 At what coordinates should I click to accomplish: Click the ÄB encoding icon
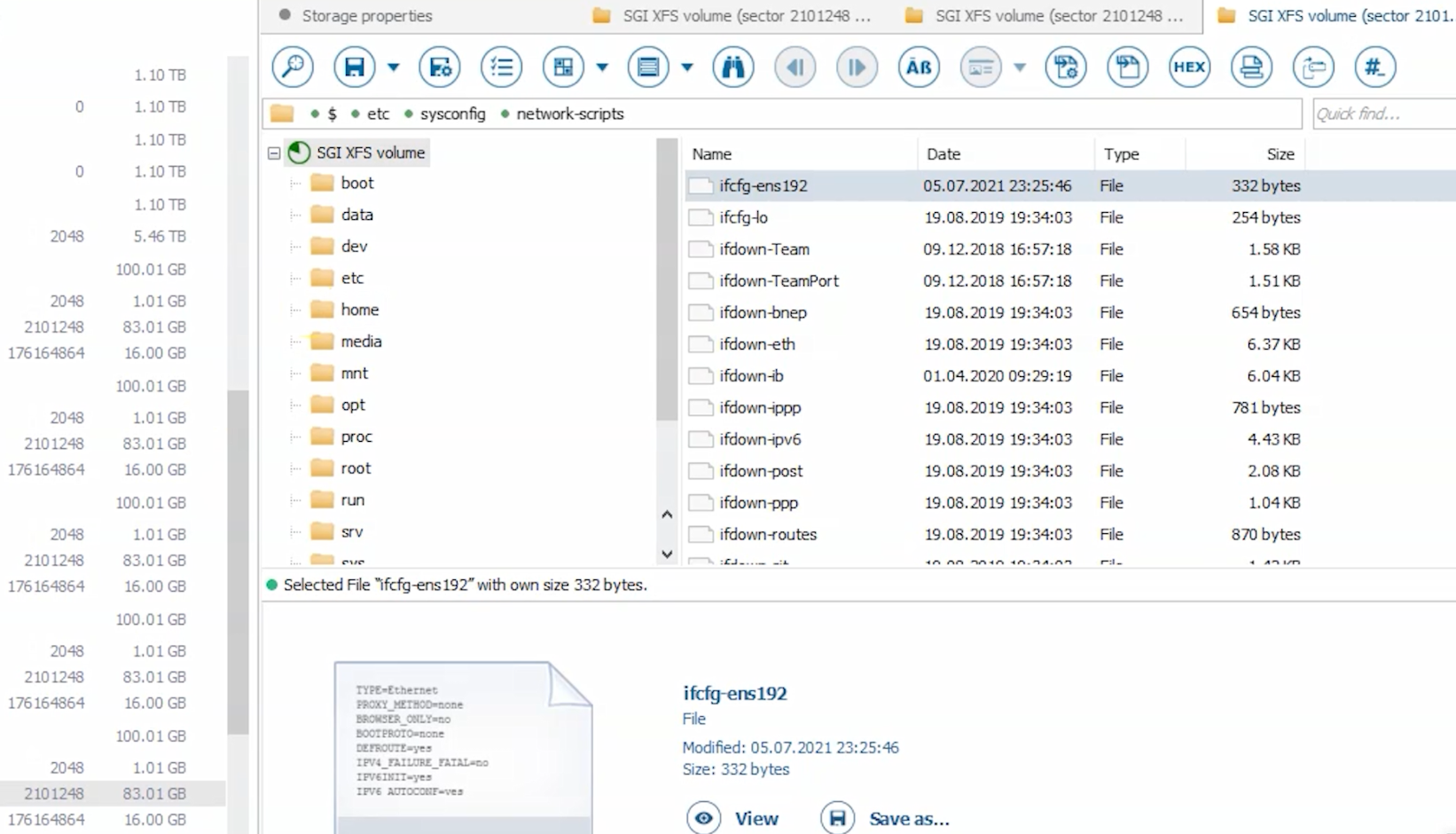point(918,67)
